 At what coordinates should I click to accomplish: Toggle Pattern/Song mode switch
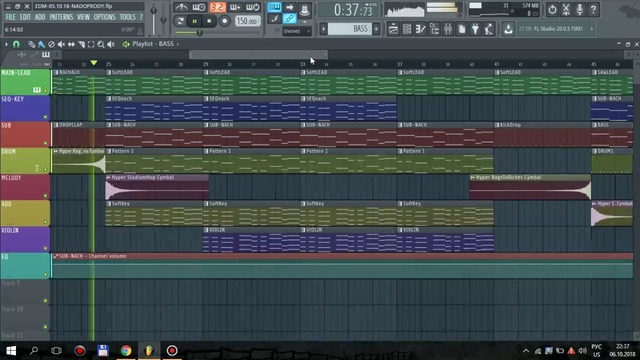pos(180,21)
